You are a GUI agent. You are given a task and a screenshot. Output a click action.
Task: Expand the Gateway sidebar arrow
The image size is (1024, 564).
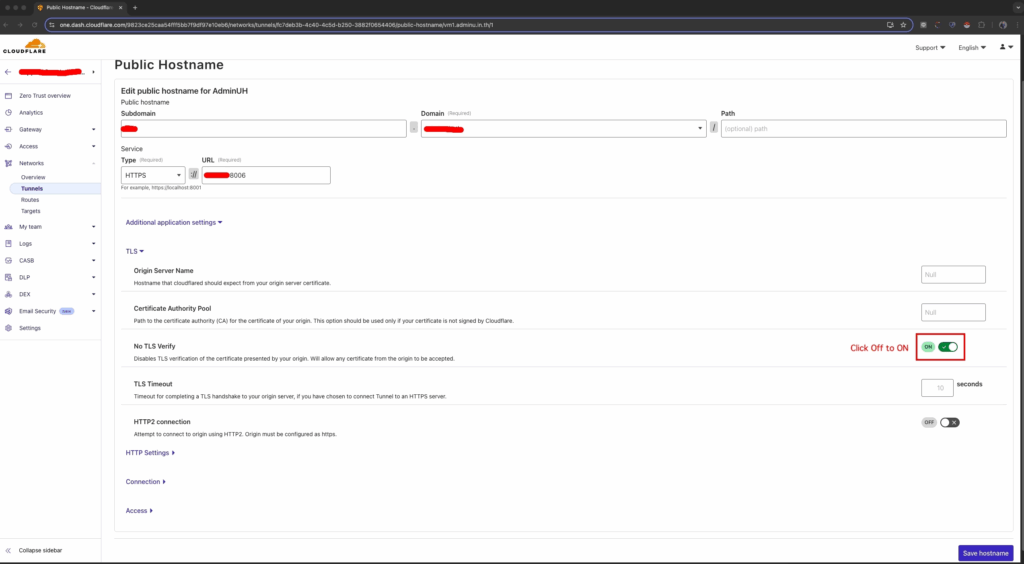(x=93, y=130)
